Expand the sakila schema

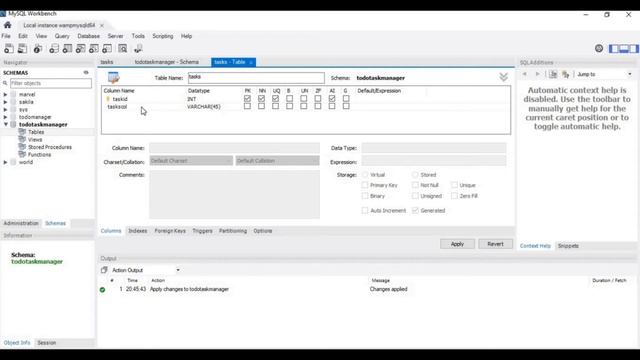(x=5, y=102)
